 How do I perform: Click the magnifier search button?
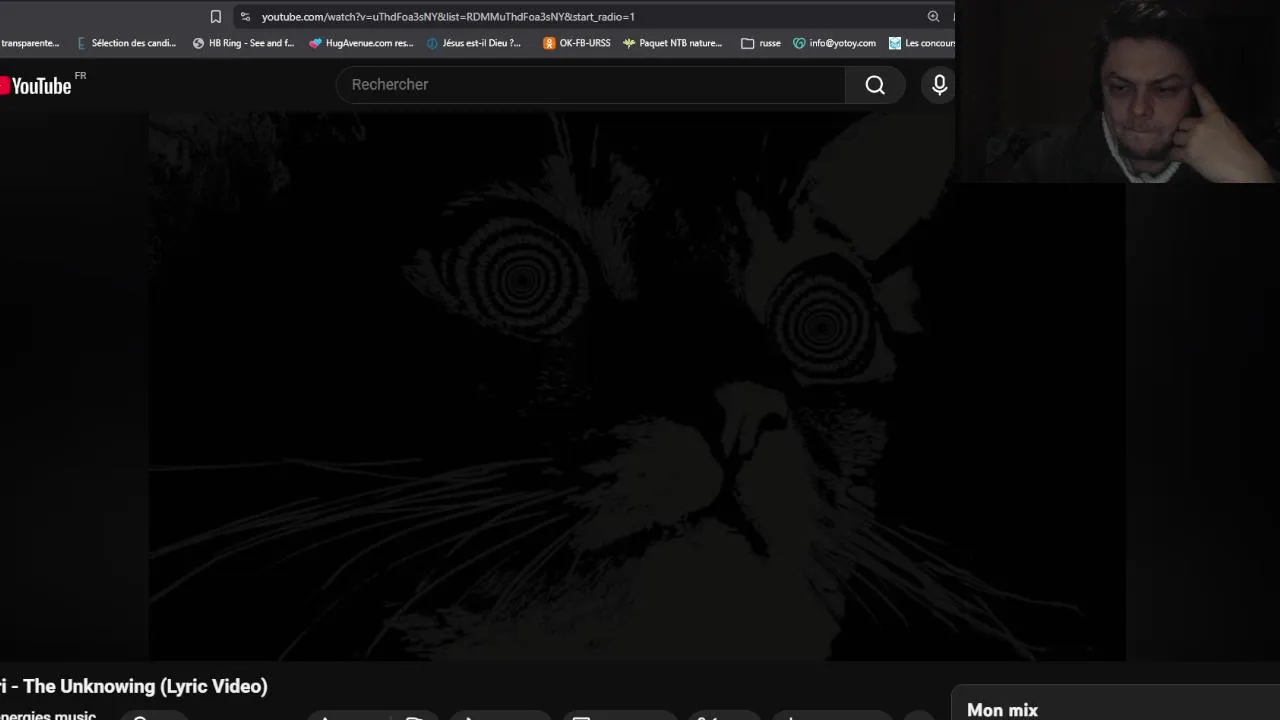click(875, 85)
